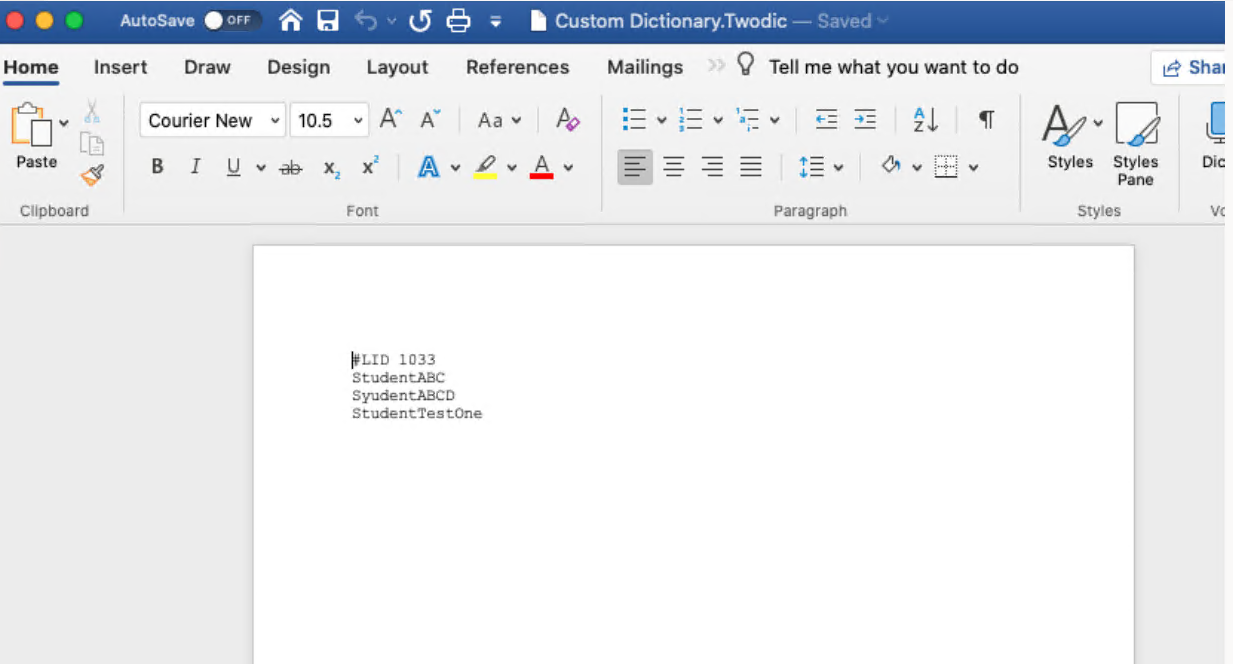
Task: Toggle Strikethrough formatting
Action: [291, 168]
